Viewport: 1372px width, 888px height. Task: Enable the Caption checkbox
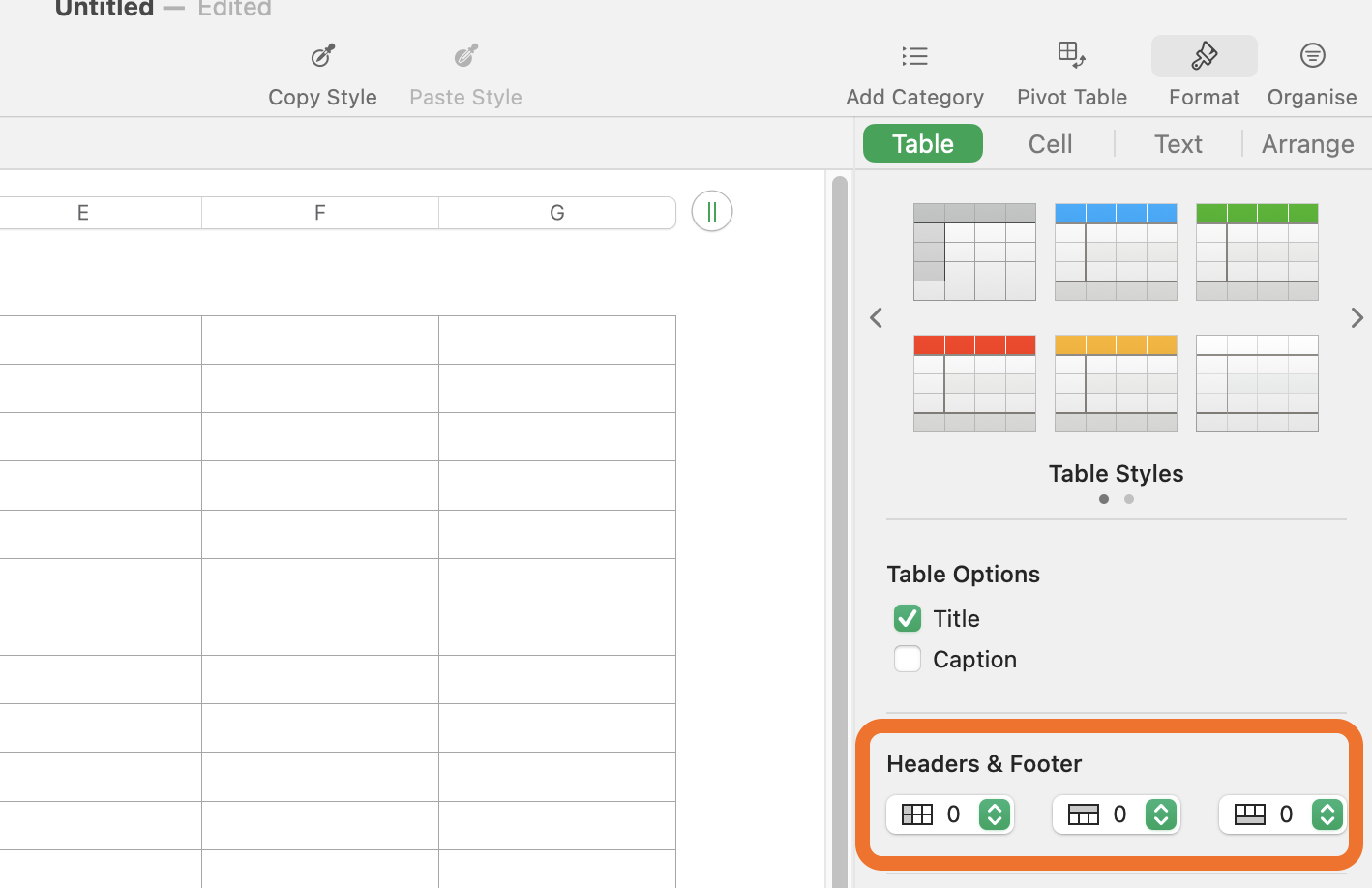pos(908,659)
